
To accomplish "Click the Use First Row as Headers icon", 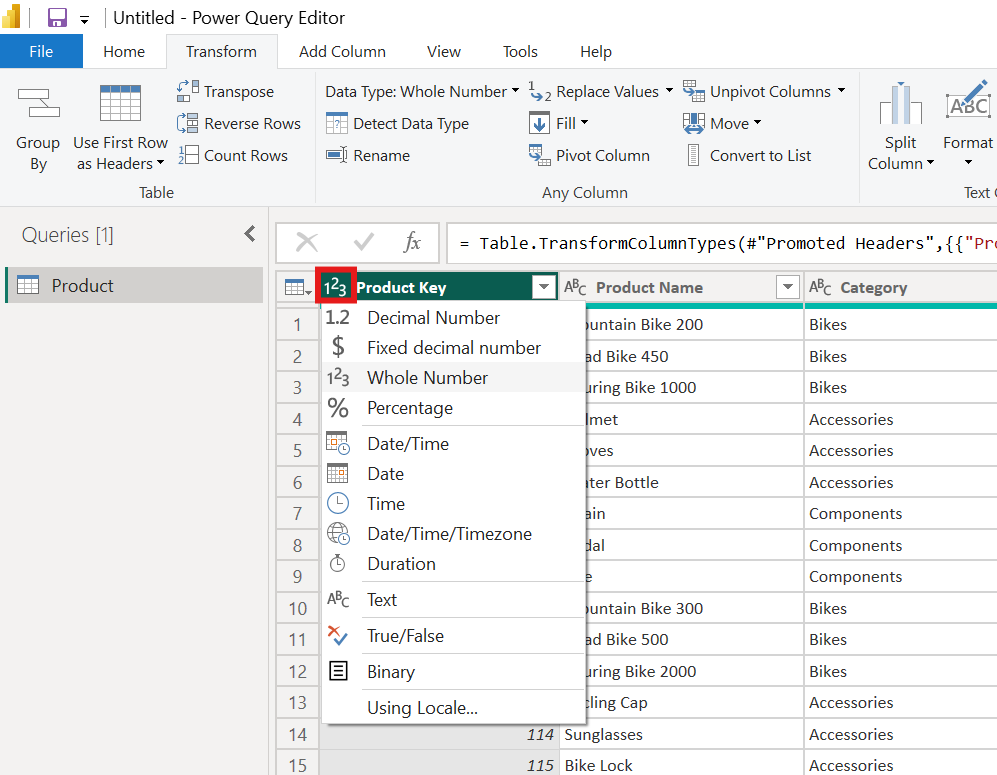I will pos(120,103).
